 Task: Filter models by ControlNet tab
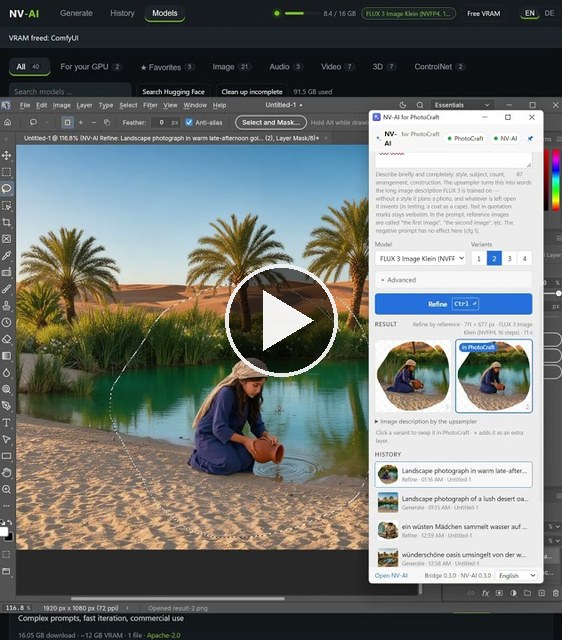pos(439,67)
